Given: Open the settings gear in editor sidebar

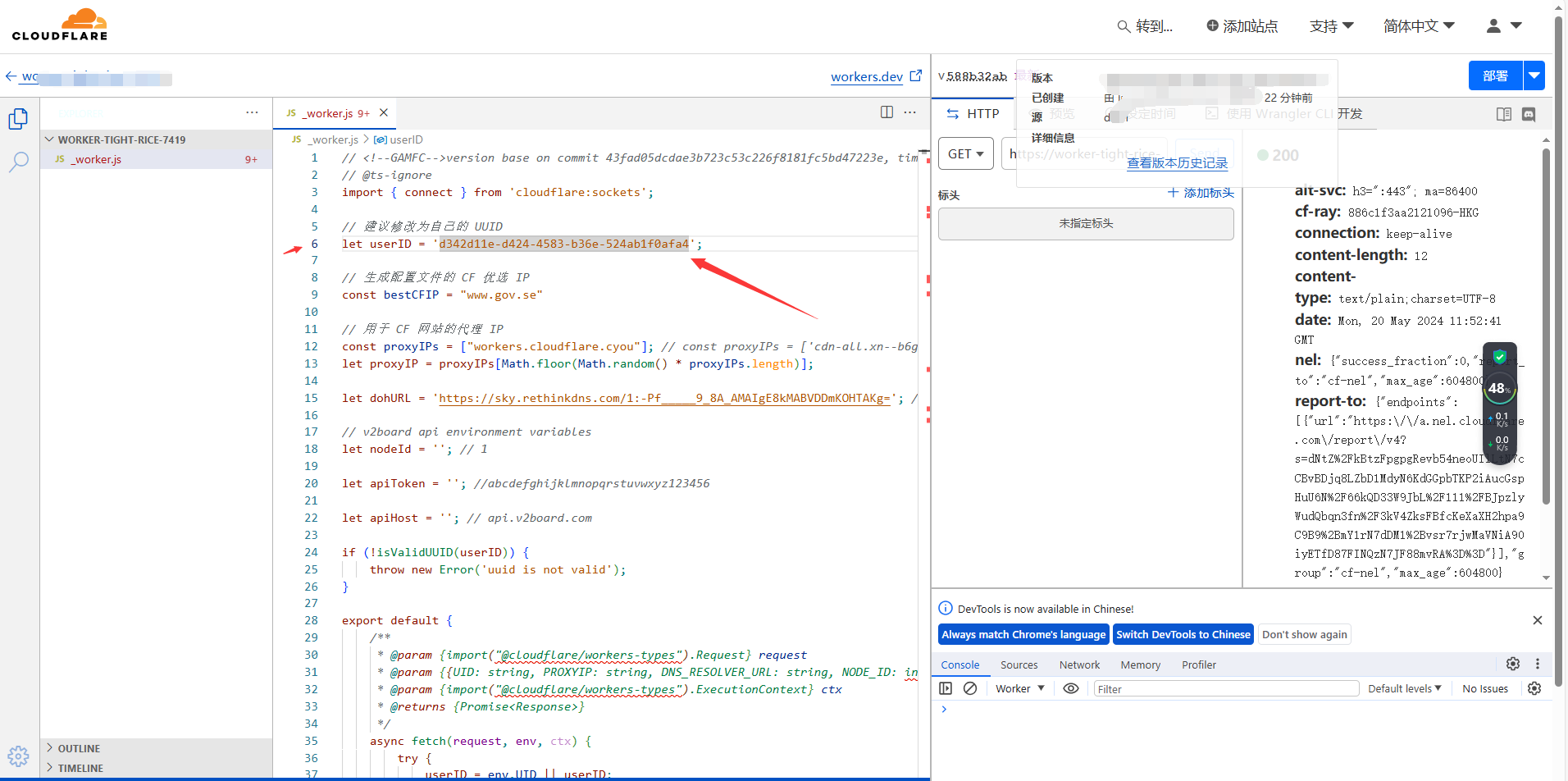Looking at the screenshot, I should 18,756.
